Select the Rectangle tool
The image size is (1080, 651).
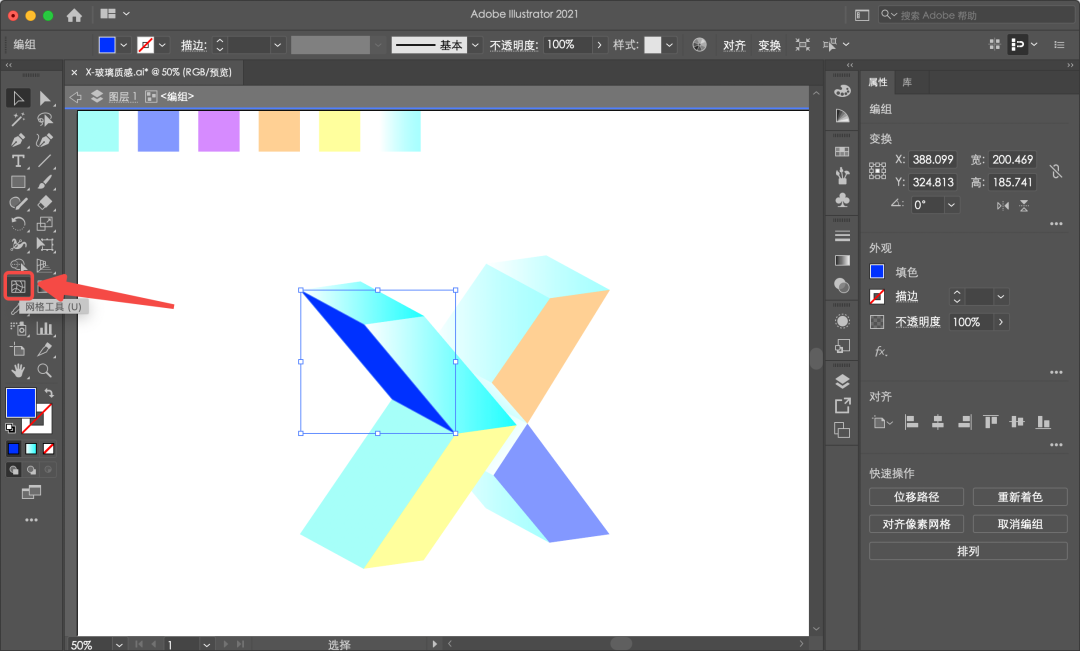tap(18, 182)
